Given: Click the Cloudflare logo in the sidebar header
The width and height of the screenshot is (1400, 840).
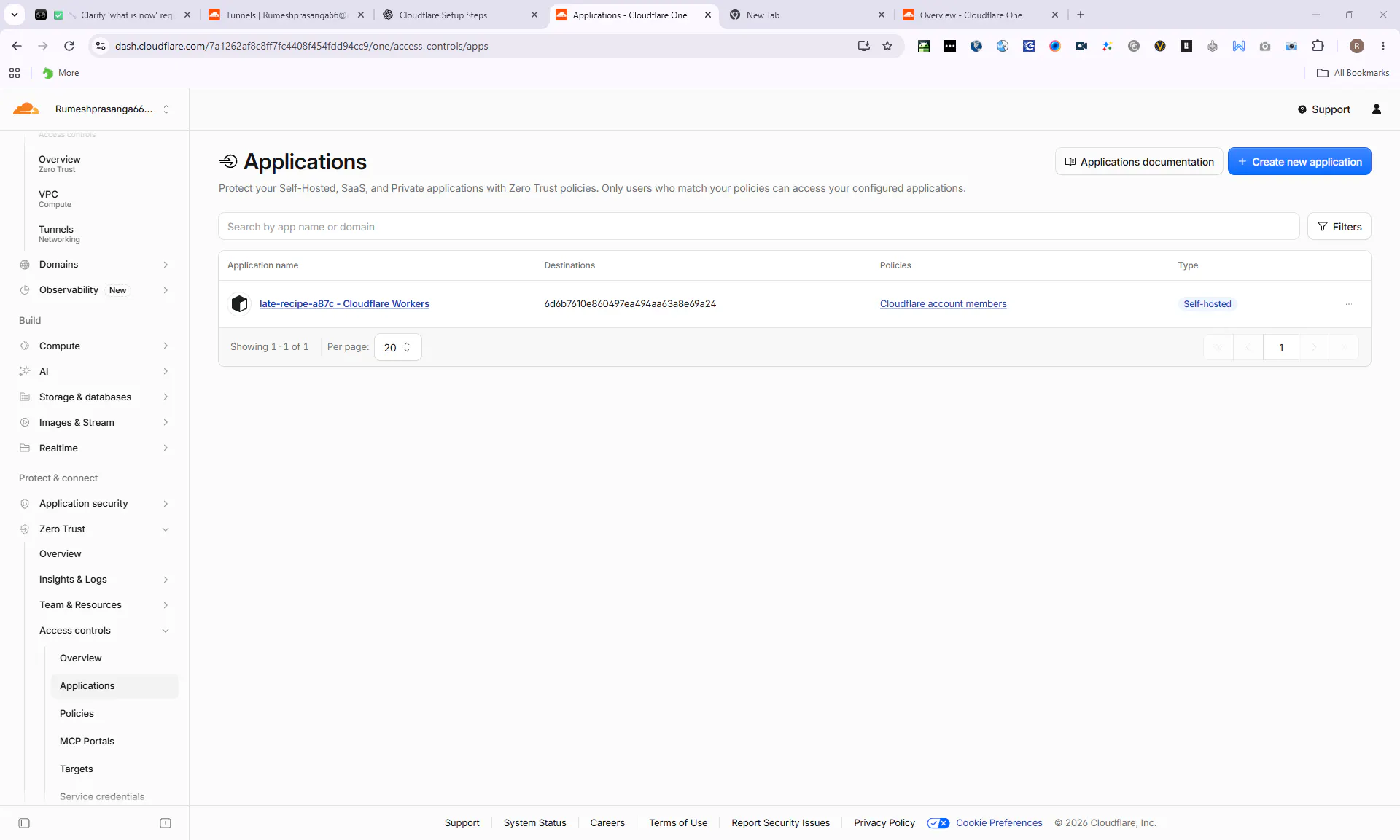Looking at the screenshot, I should coord(26,109).
